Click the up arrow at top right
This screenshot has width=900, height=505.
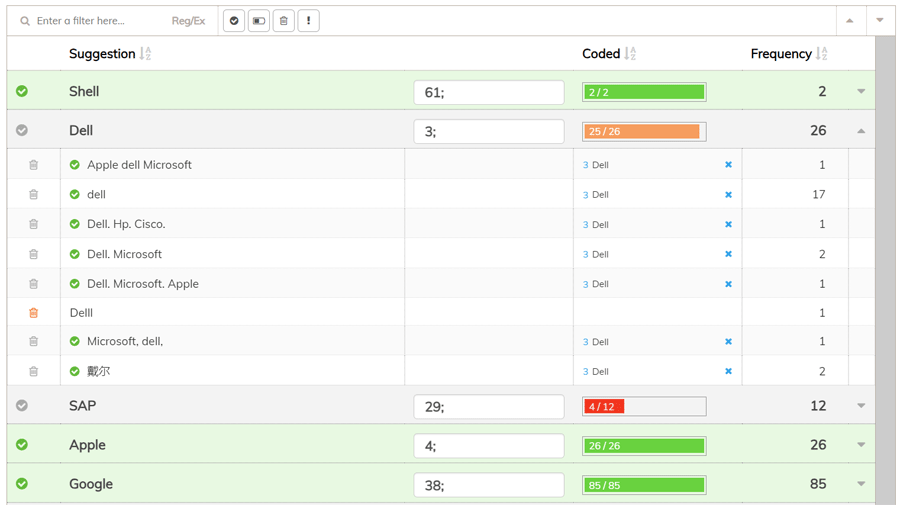(850, 21)
